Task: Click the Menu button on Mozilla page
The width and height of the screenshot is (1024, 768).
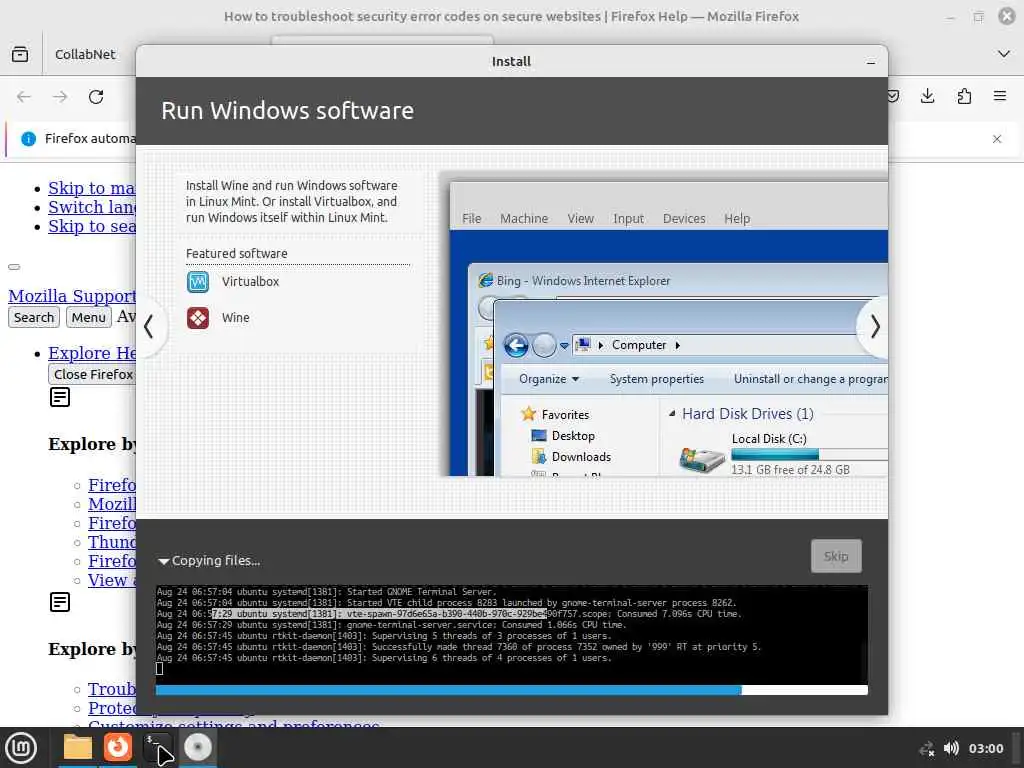Action: coord(88,317)
